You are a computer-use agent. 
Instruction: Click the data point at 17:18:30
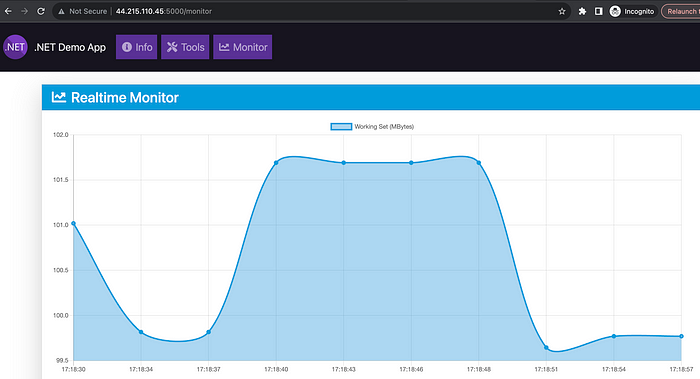pos(74,223)
